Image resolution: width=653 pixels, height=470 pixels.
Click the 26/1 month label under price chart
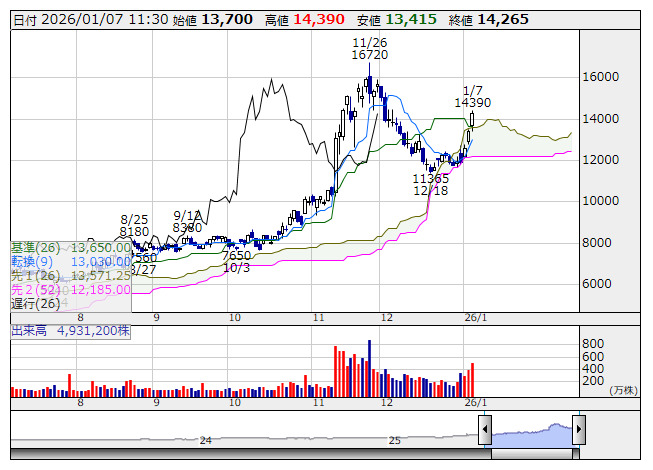(476, 318)
